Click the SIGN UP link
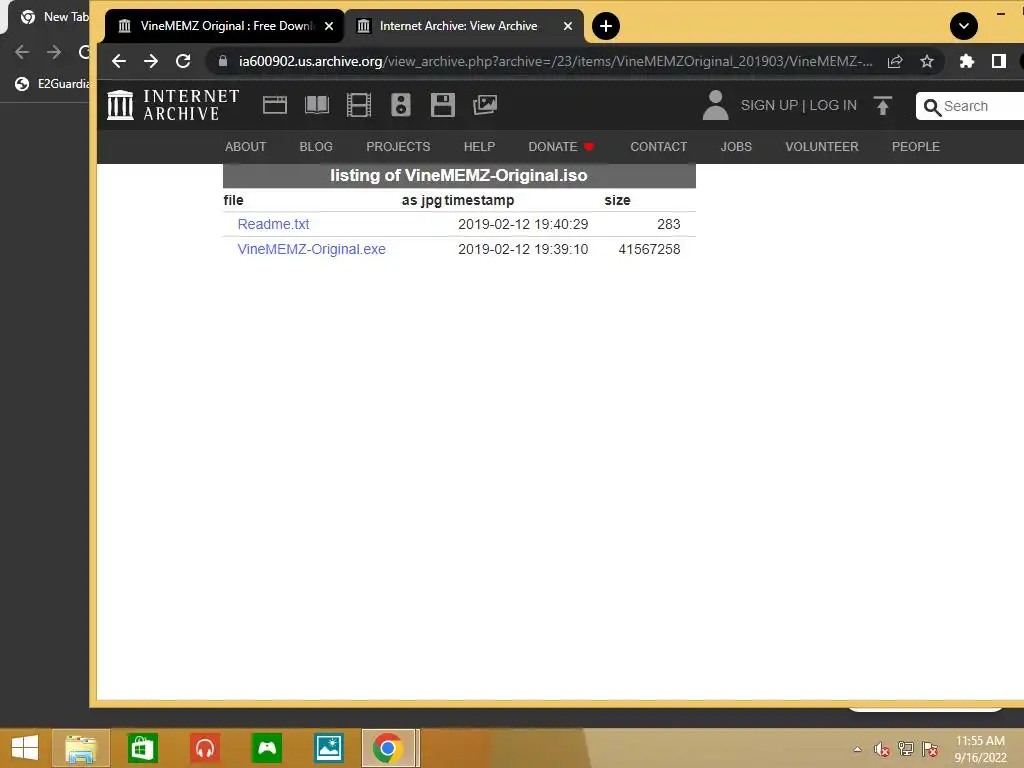 pyautogui.click(x=769, y=105)
